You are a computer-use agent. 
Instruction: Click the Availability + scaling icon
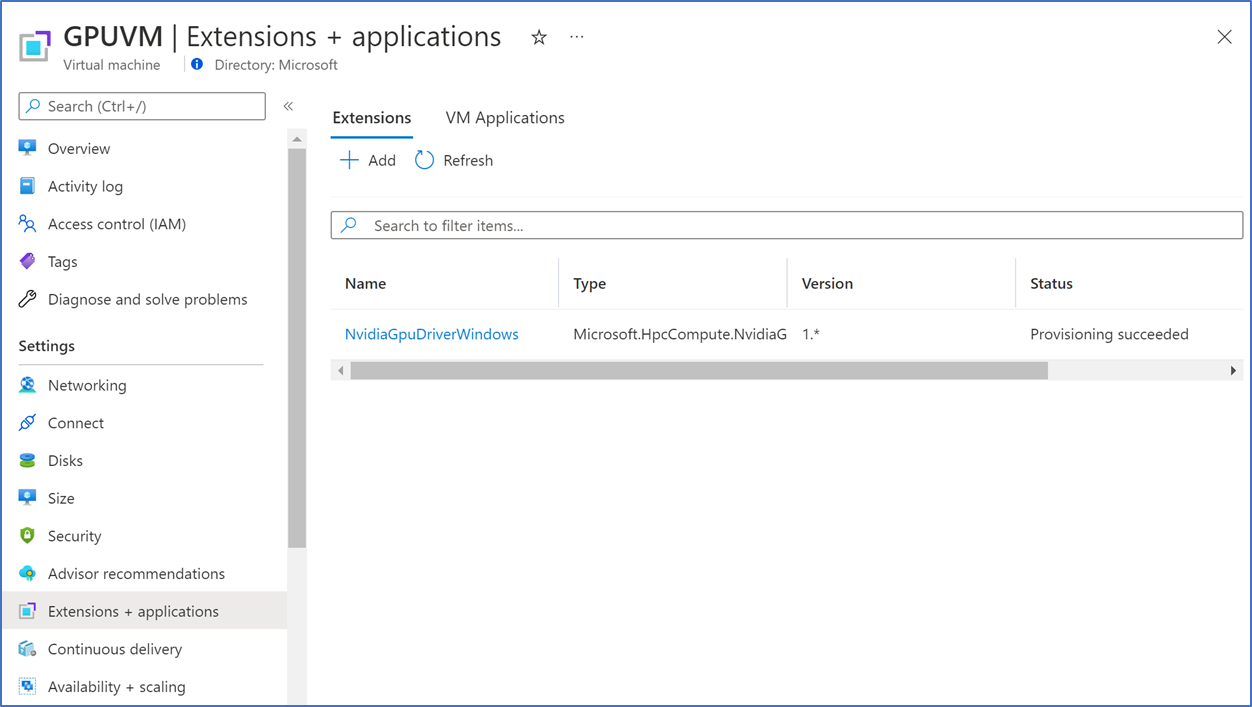coord(28,687)
